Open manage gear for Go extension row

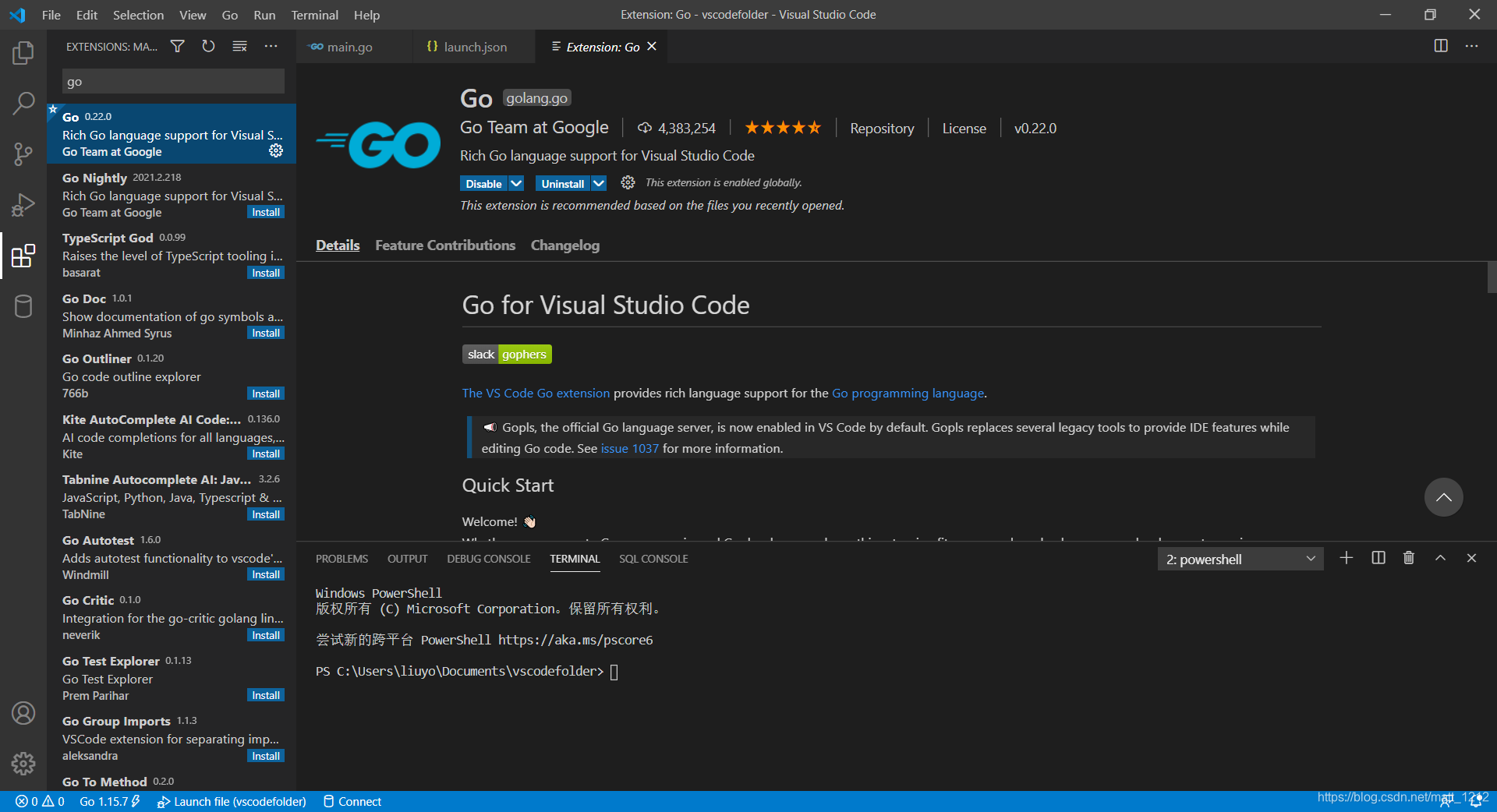tap(276, 150)
